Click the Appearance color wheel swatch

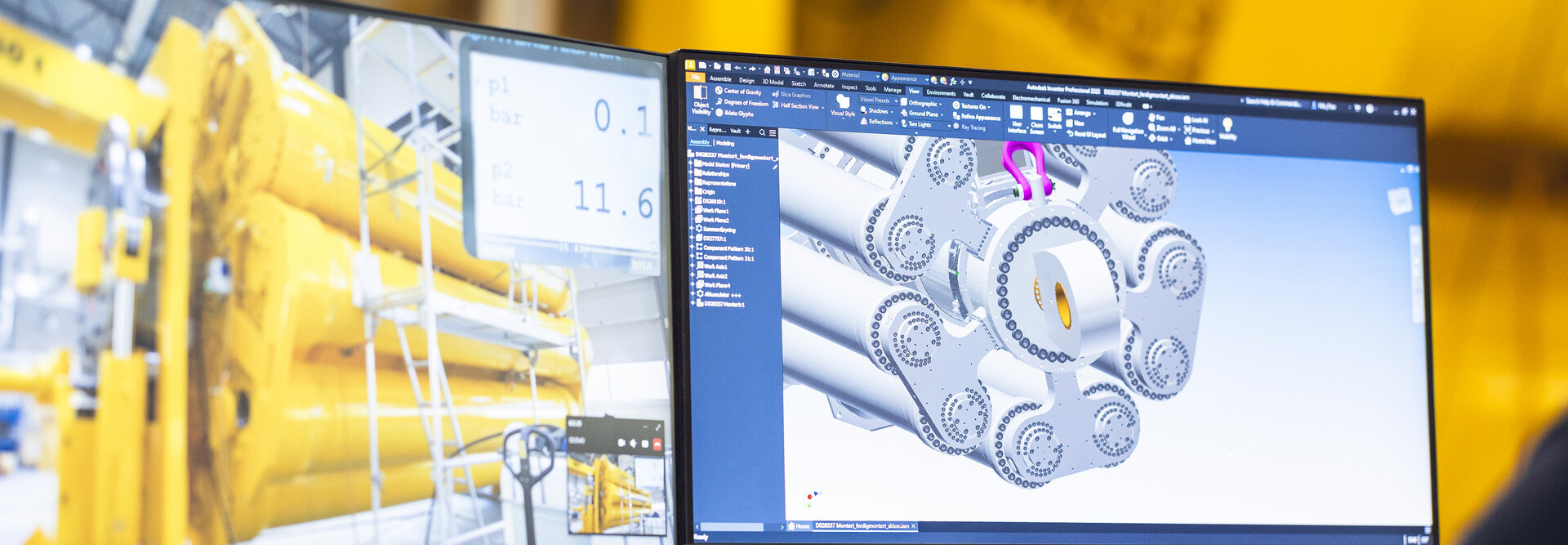[x=886, y=78]
